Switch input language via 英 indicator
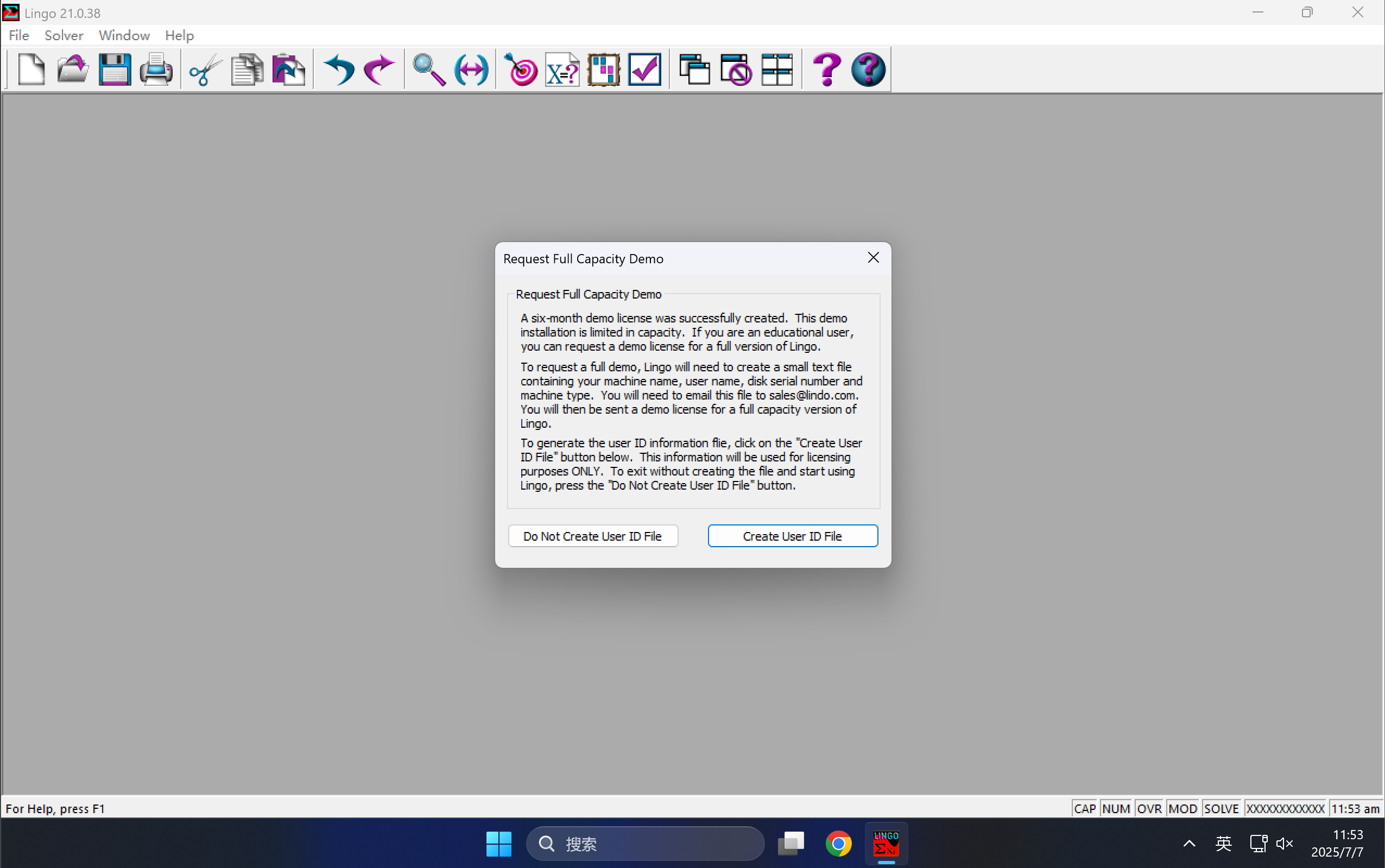1385x868 pixels. (x=1223, y=844)
